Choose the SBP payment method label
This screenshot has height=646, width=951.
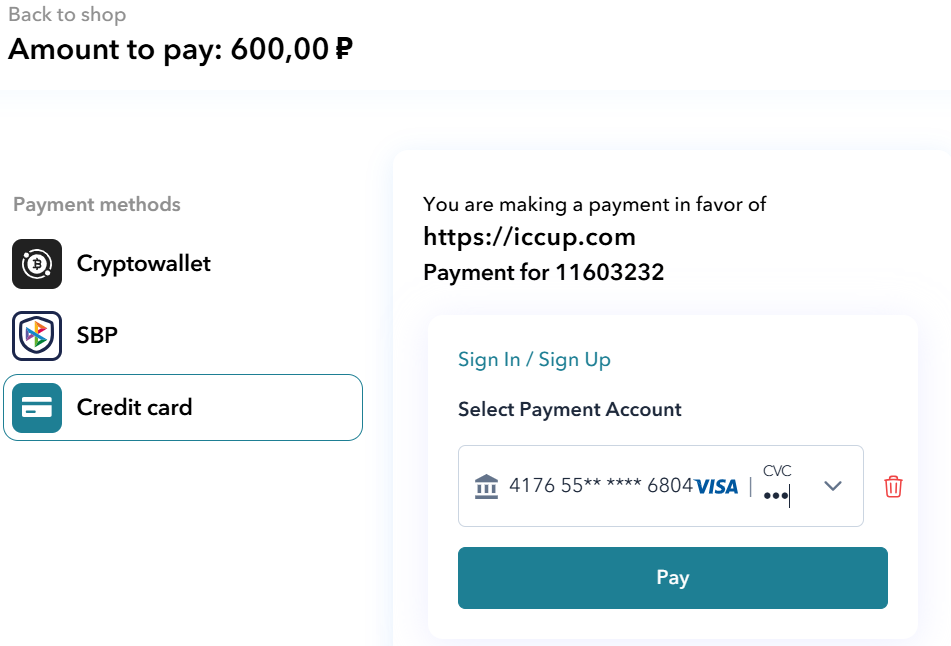coord(97,336)
